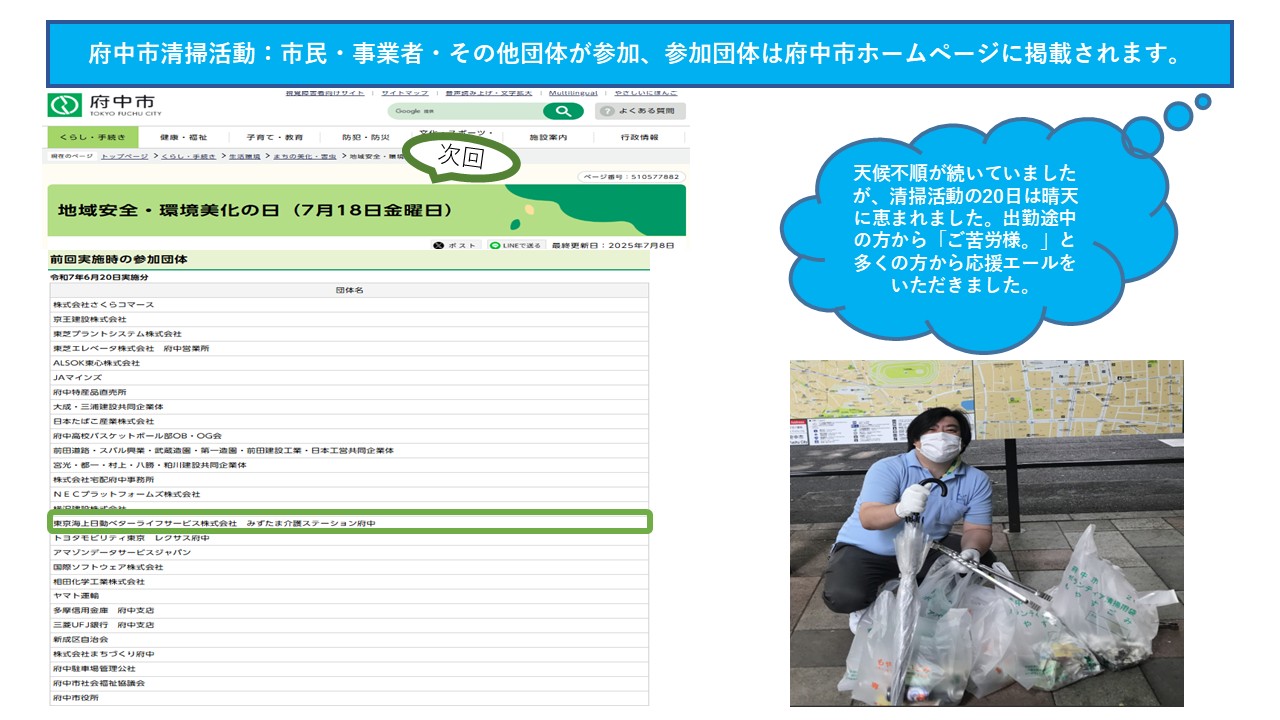Select the トヨタモビリティ東京 レクサス府中 row
The height and width of the screenshot is (720, 1280).
click(350, 538)
